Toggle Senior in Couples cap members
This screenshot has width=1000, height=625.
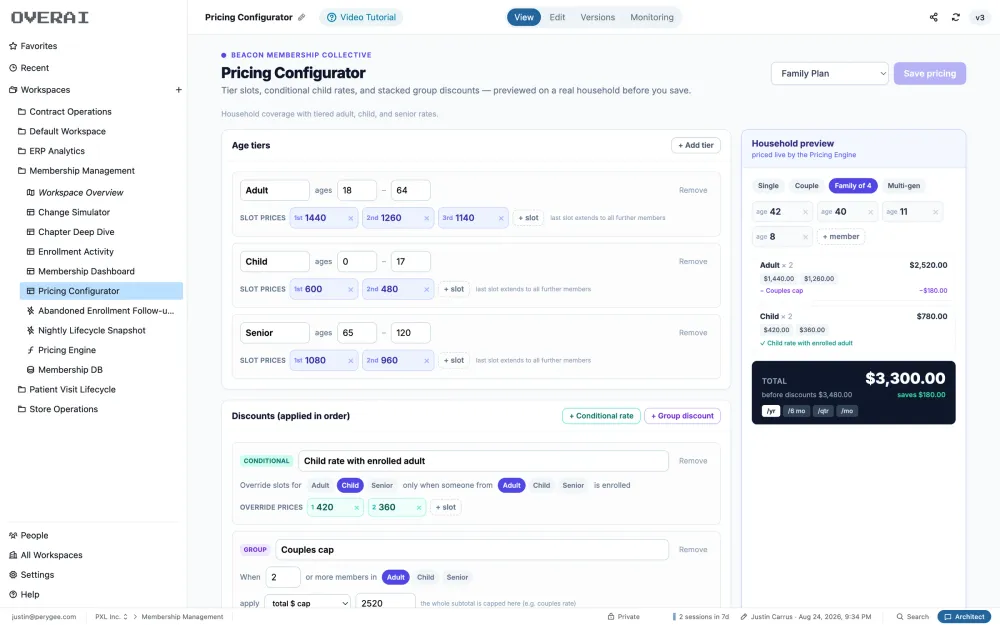[457, 577]
